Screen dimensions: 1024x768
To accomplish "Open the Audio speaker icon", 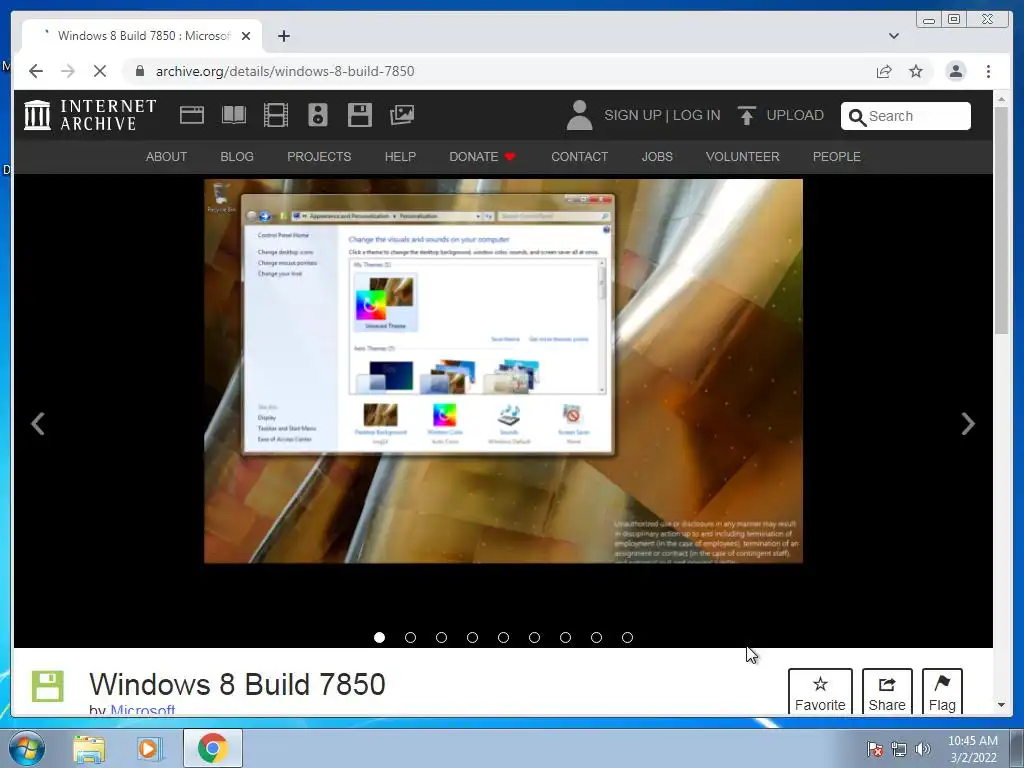I will tap(318, 115).
